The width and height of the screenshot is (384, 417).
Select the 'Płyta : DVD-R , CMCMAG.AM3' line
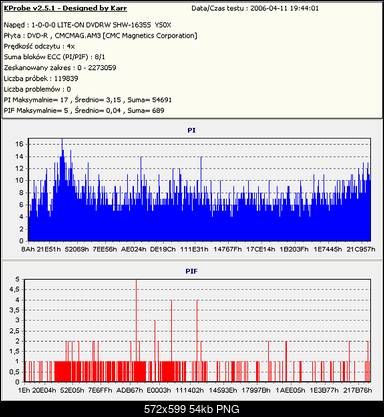[100, 36]
